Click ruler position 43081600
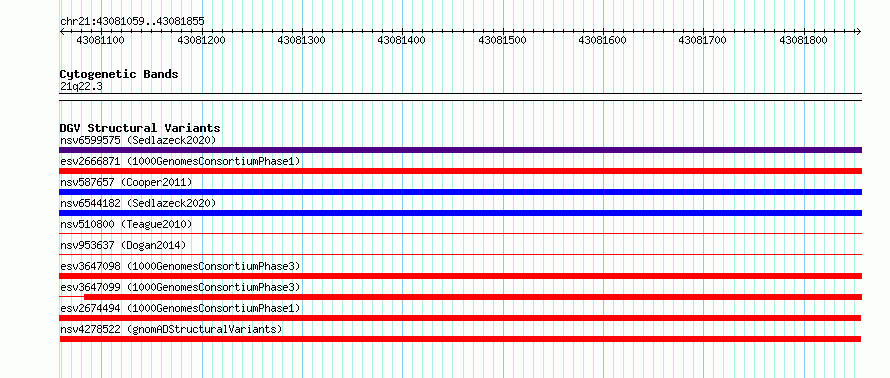 [602, 40]
